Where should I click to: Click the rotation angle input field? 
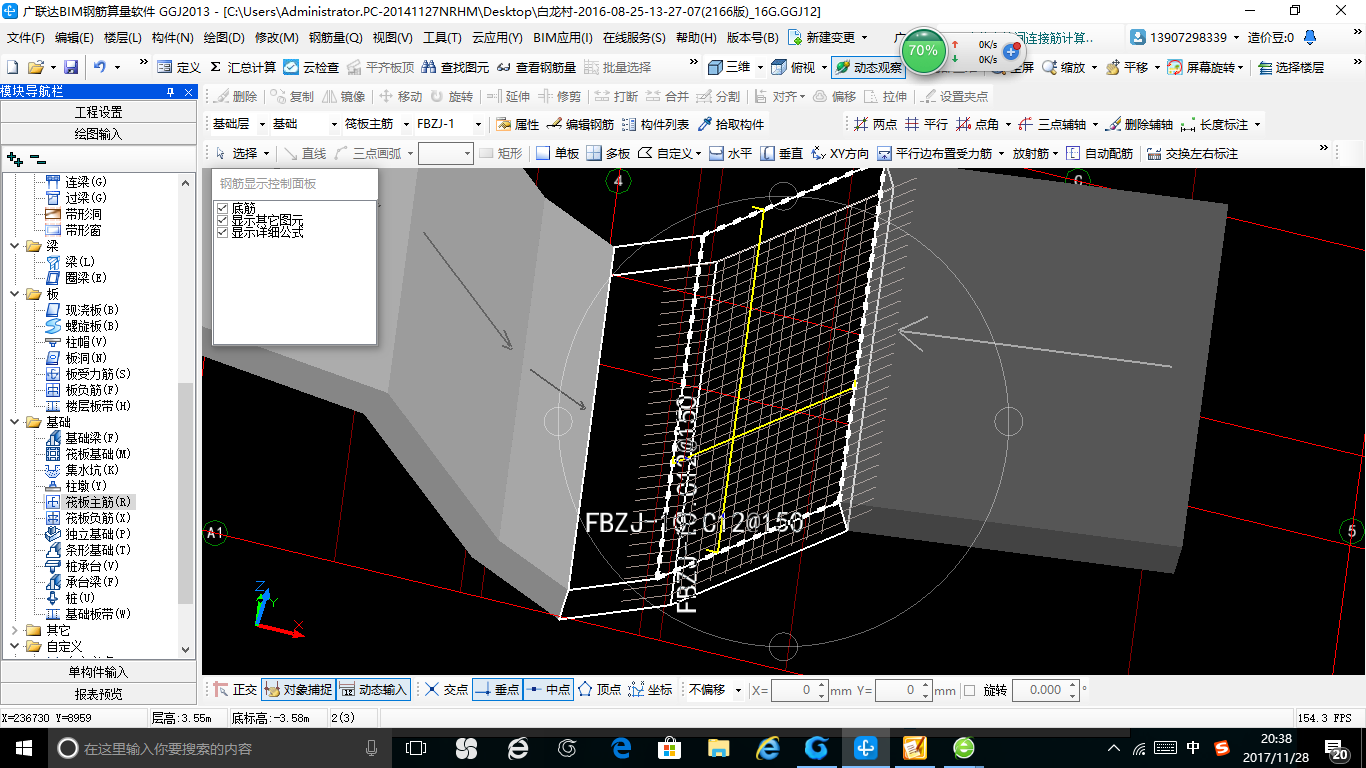tap(1046, 690)
